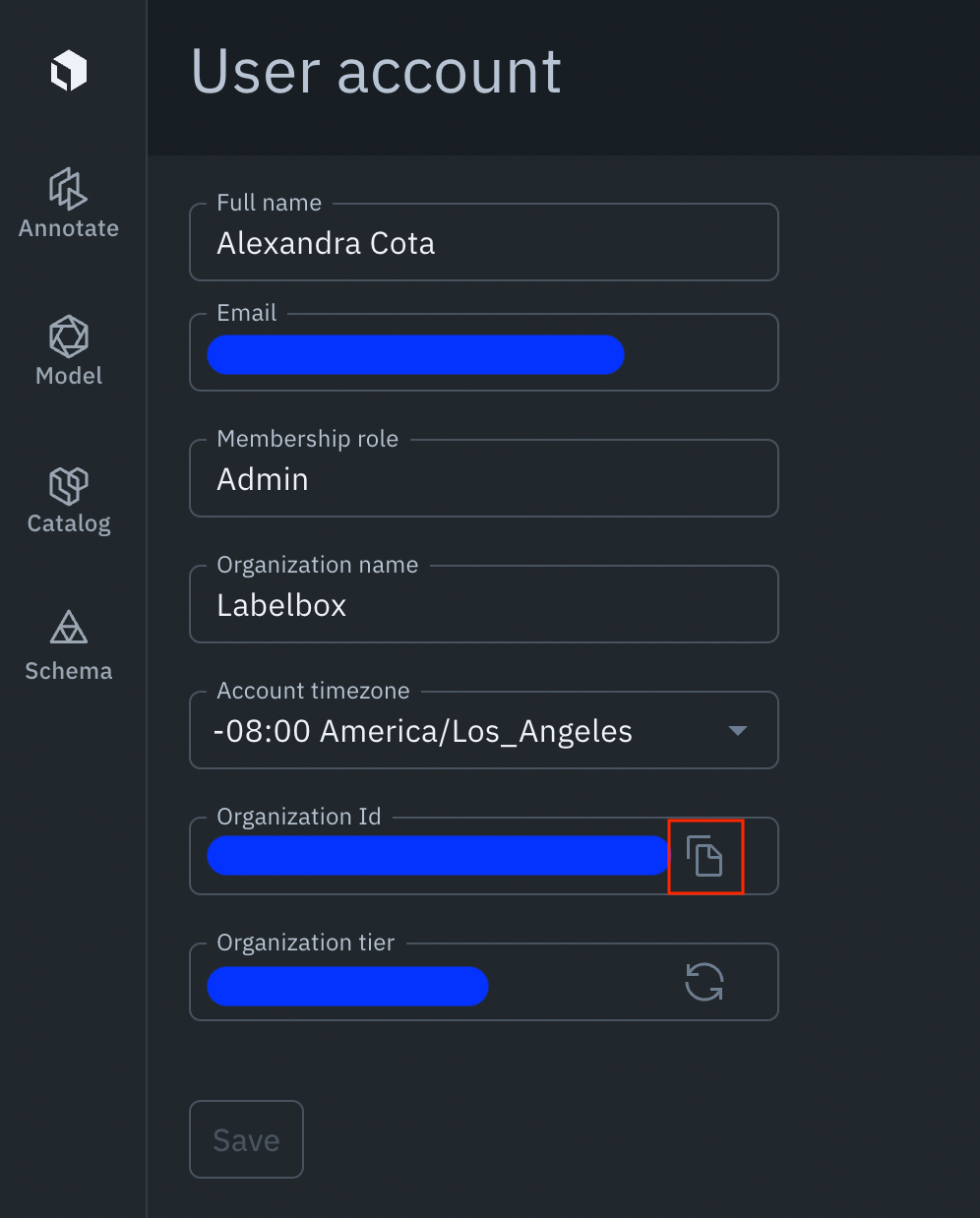The height and width of the screenshot is (1218, 980).
Task: Click the Membership role field
Action: coord(484,478)
